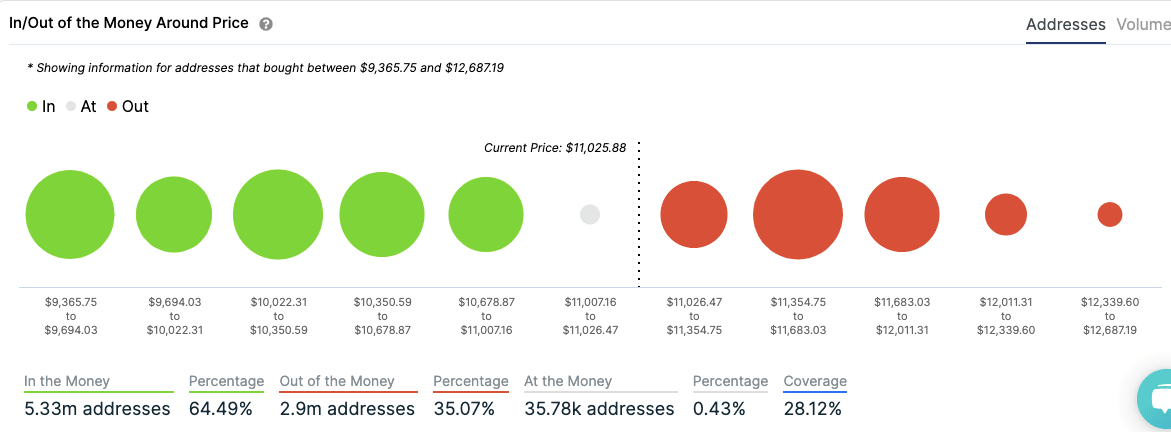Select the $10,350.59 to $10,678.87 bubble

click(382, 215)
